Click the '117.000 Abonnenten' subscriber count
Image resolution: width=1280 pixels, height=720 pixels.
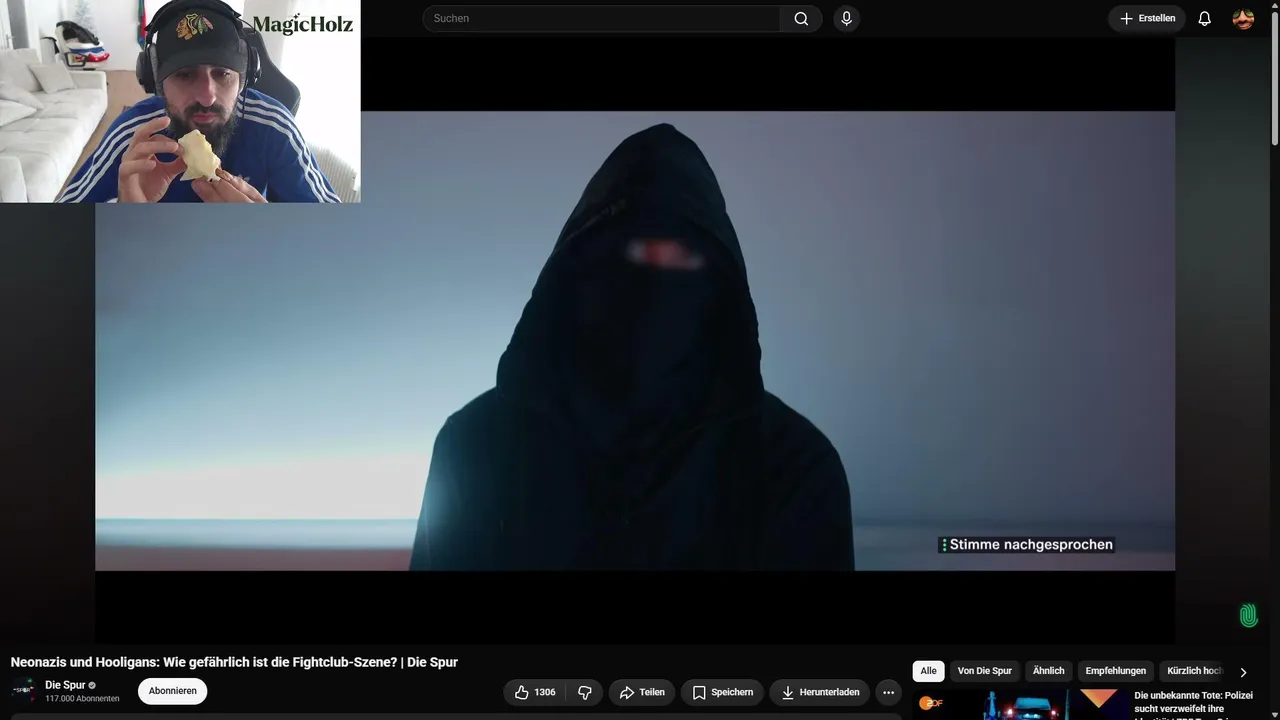(x=82, y=699)
